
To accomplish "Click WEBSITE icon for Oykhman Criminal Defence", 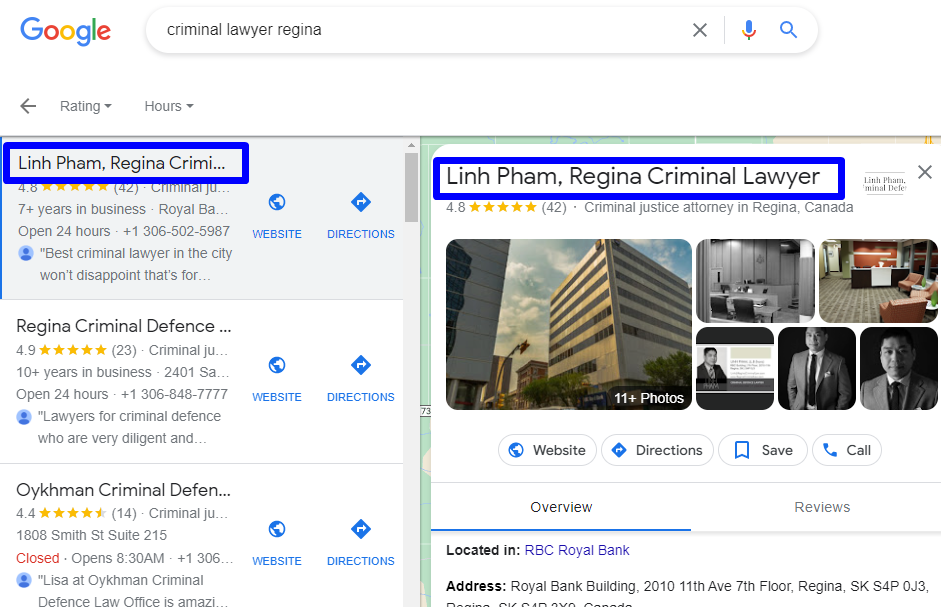I will [x=276, y=529].
